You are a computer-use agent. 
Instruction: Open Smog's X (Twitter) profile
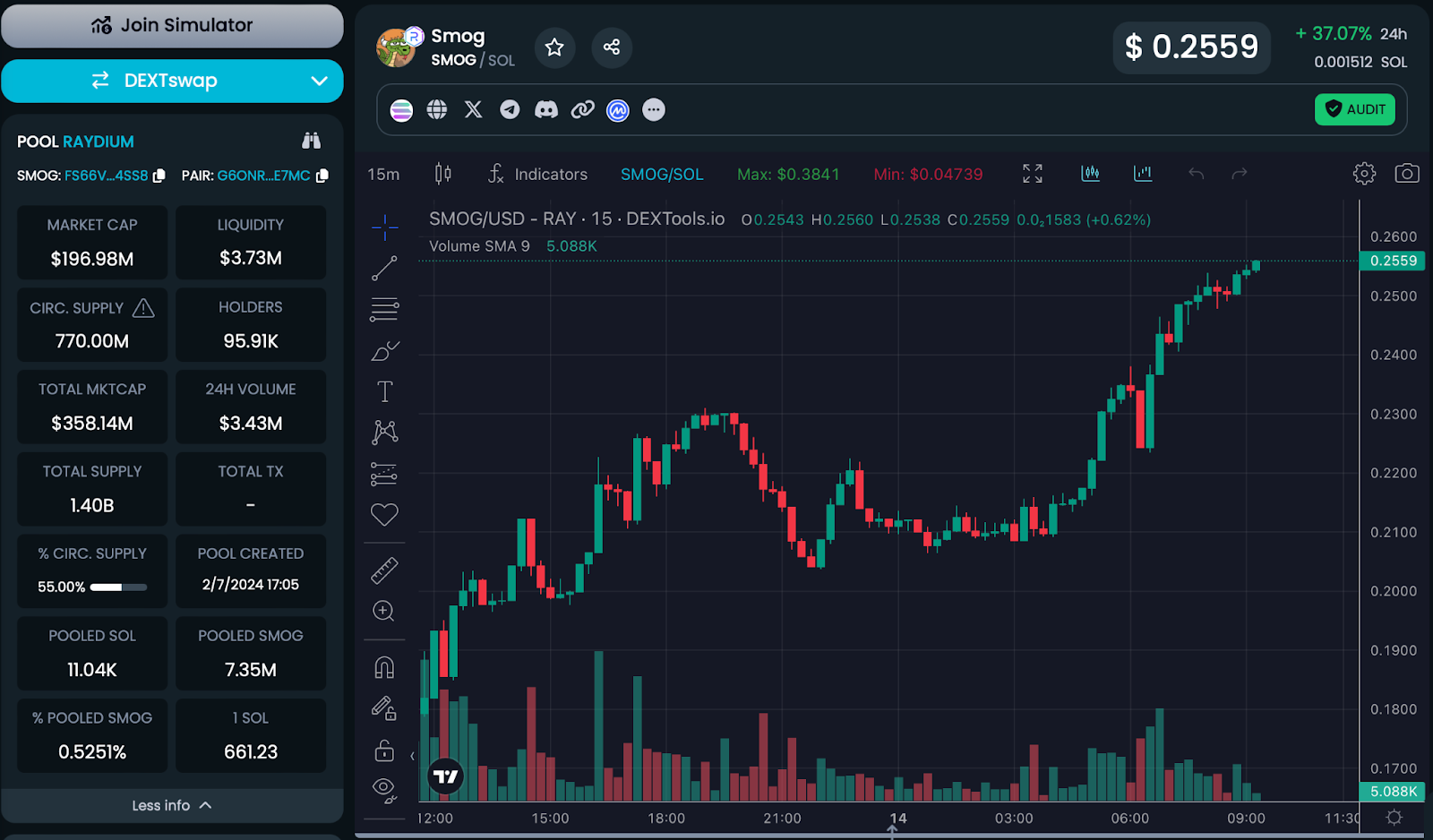coord(474,109)
